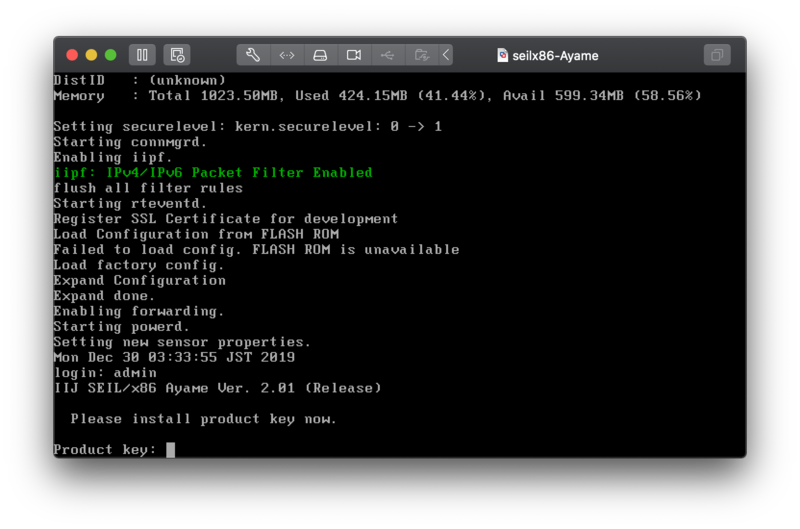800x529 pixels.
Task: Minimize the VM window
Action: (x=91, y=55)
